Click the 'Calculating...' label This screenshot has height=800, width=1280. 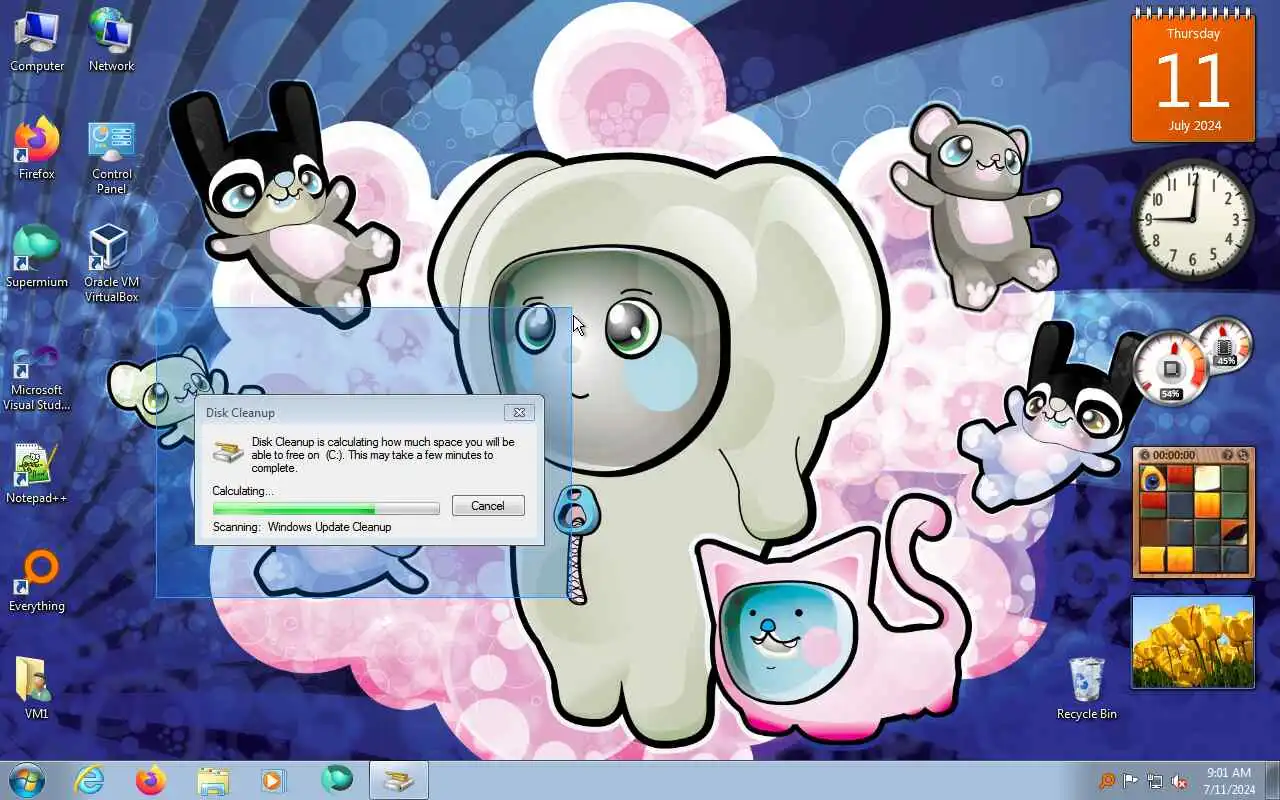(243, 491)
